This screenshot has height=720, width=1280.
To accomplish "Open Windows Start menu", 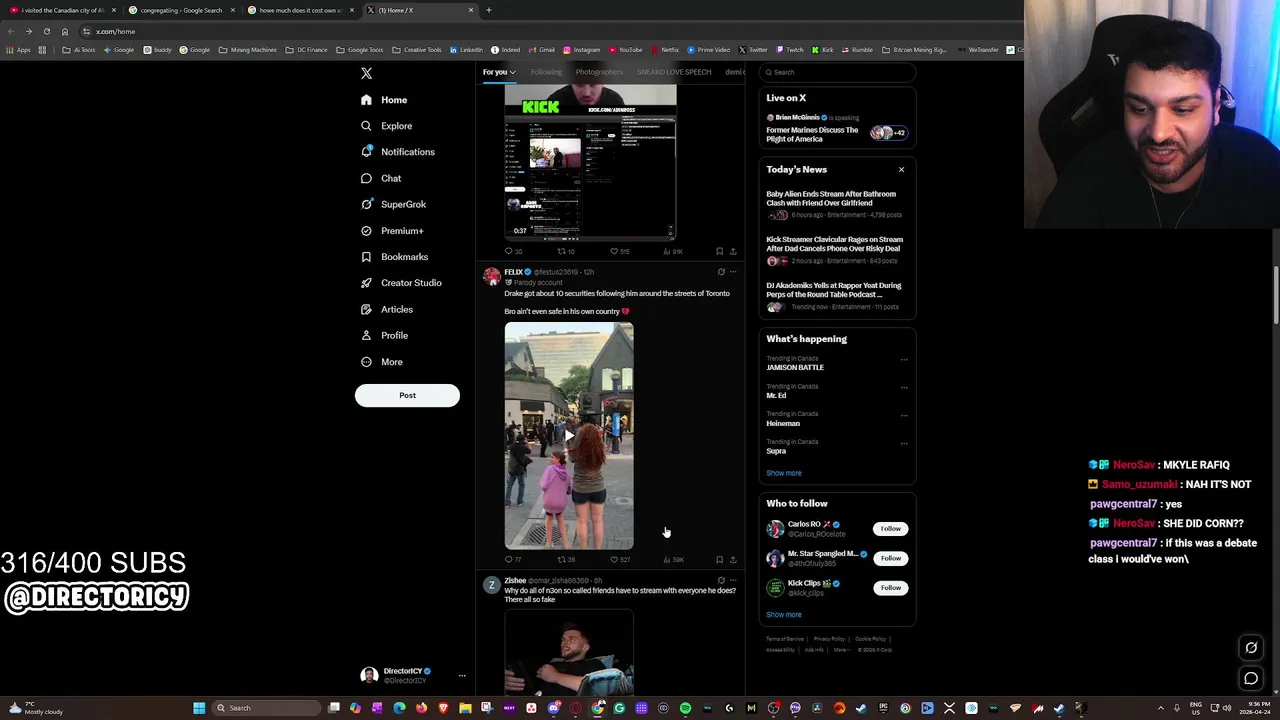I will click(x=199, y=708).
